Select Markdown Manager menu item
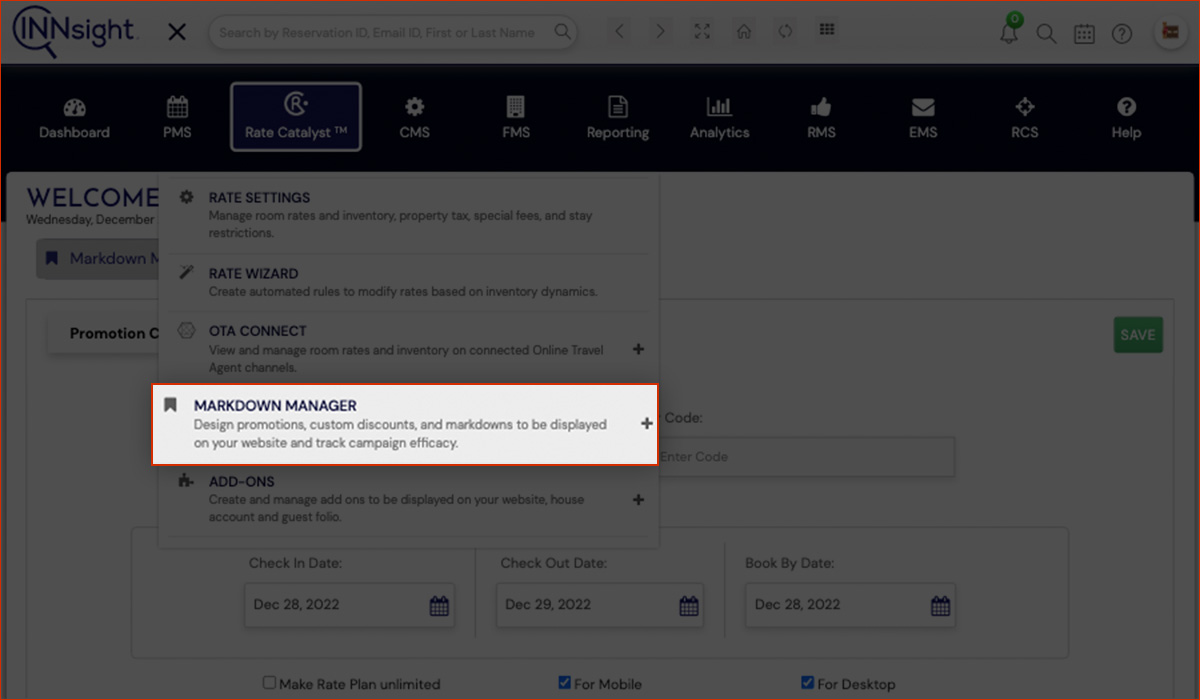The height and width of the screenshot is (700, 1200). [x=405, y=424]
